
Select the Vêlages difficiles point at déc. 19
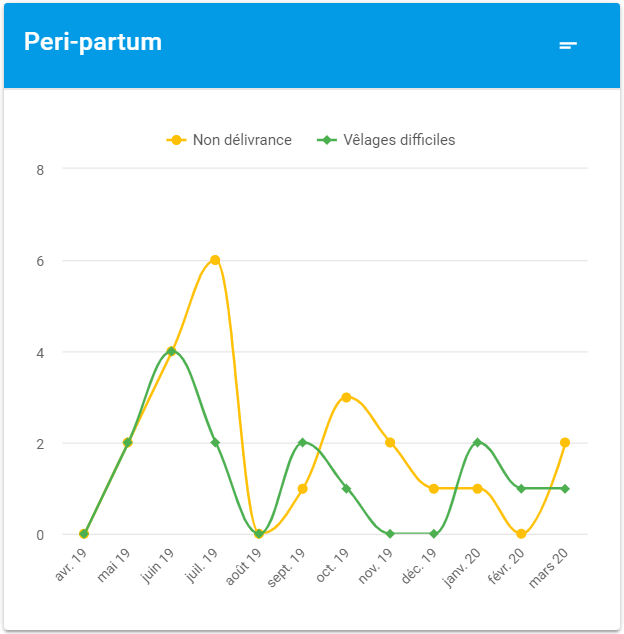pyautogui.click(x=434, y=534)
